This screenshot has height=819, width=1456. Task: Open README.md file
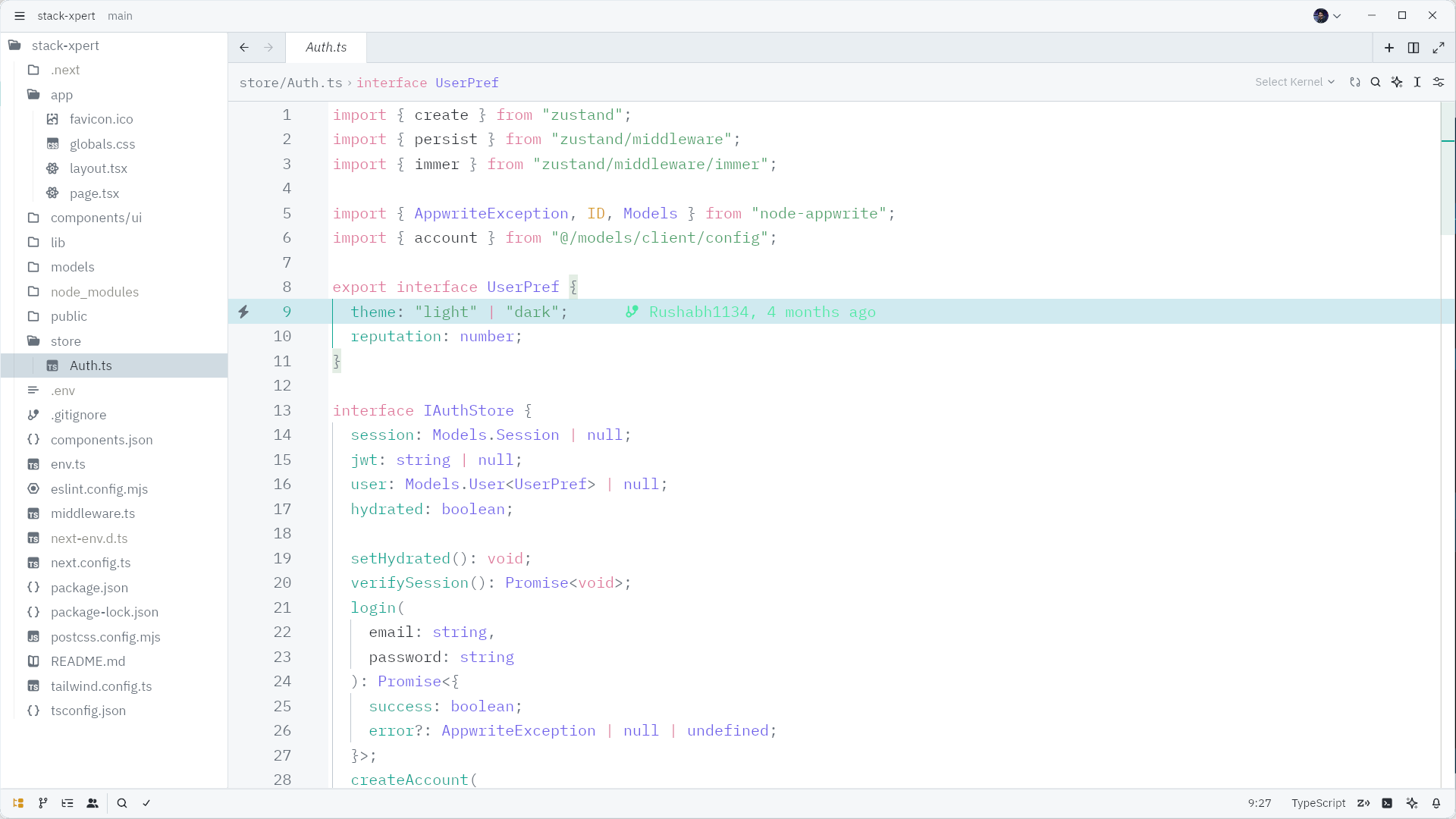pyautogui.click(x=114, y=661)
